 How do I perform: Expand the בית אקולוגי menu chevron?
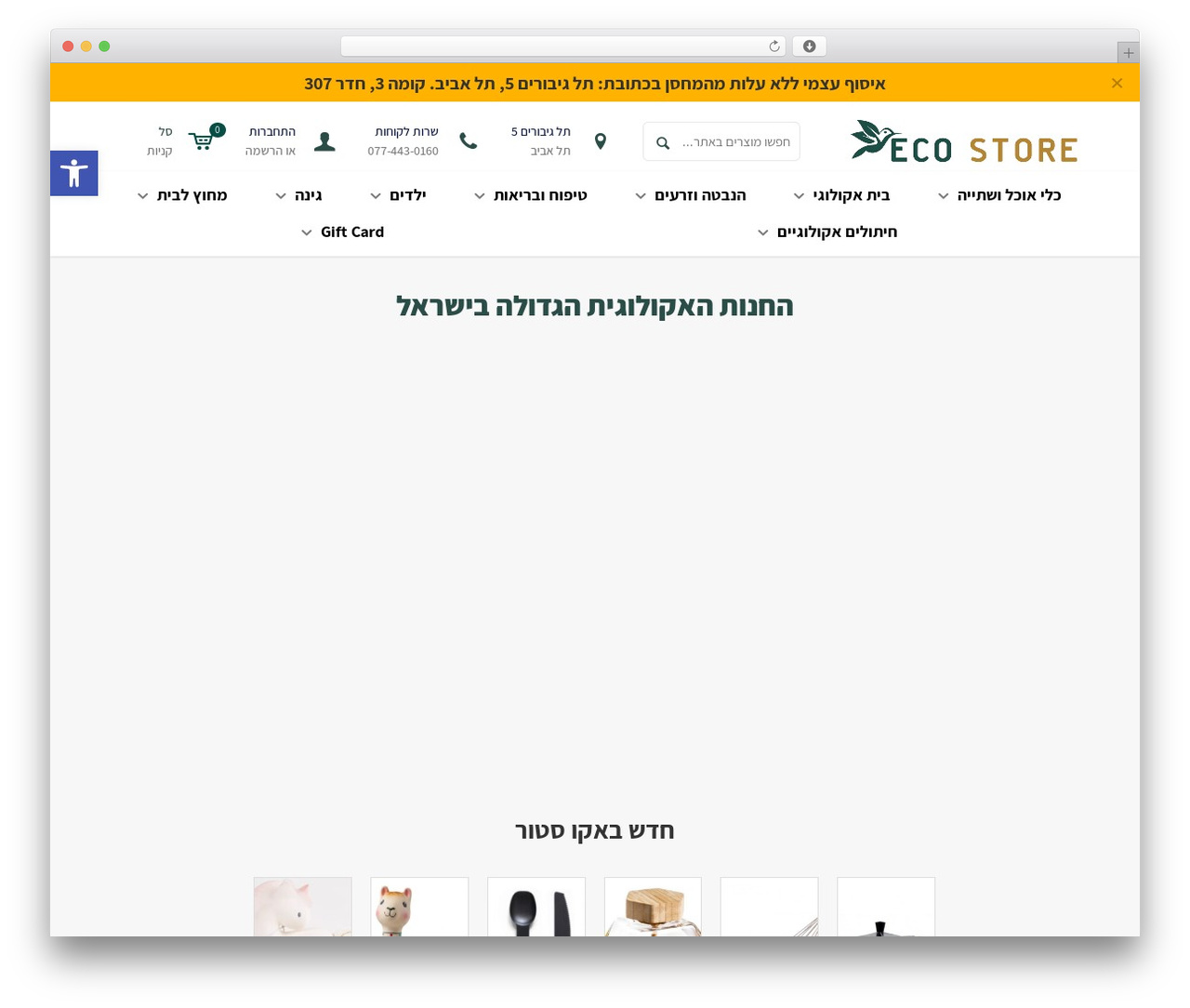[799, 196]
